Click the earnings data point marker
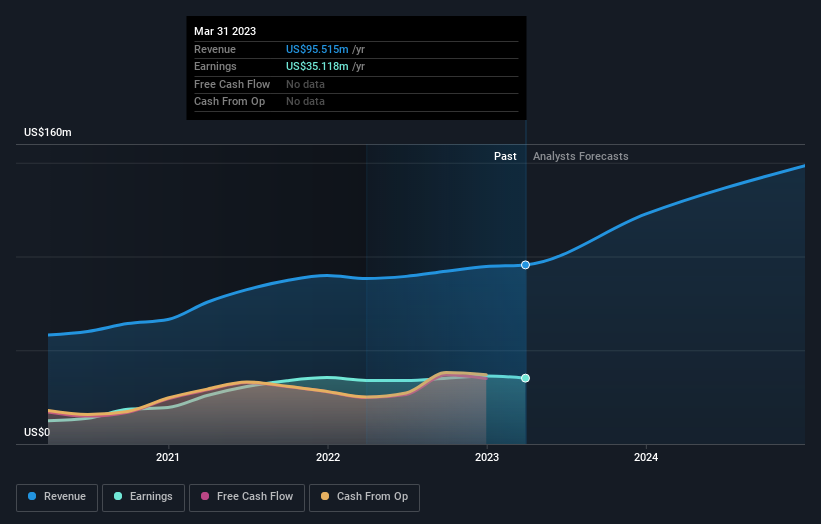 525,378
